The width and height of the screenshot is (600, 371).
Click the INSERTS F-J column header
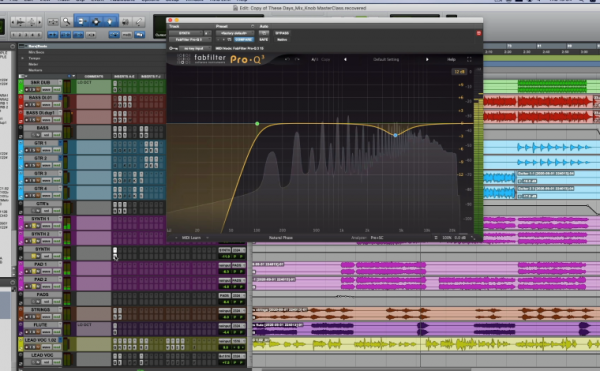[151, 76]
